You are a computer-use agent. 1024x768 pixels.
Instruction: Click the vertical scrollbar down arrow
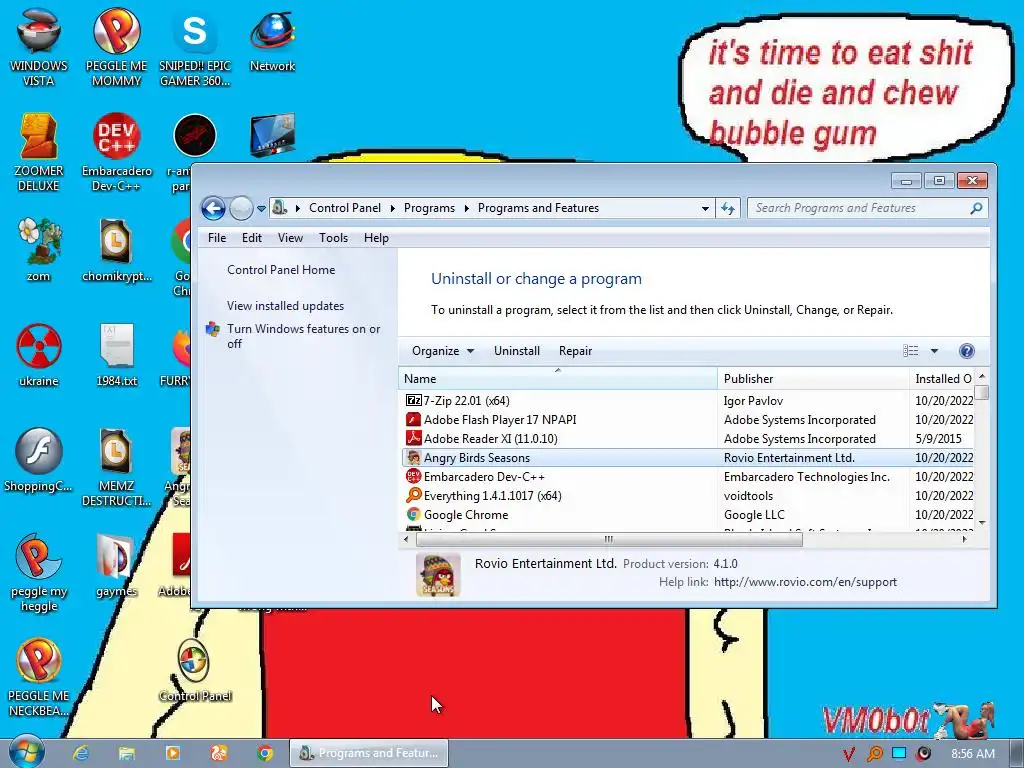point(982,523)
